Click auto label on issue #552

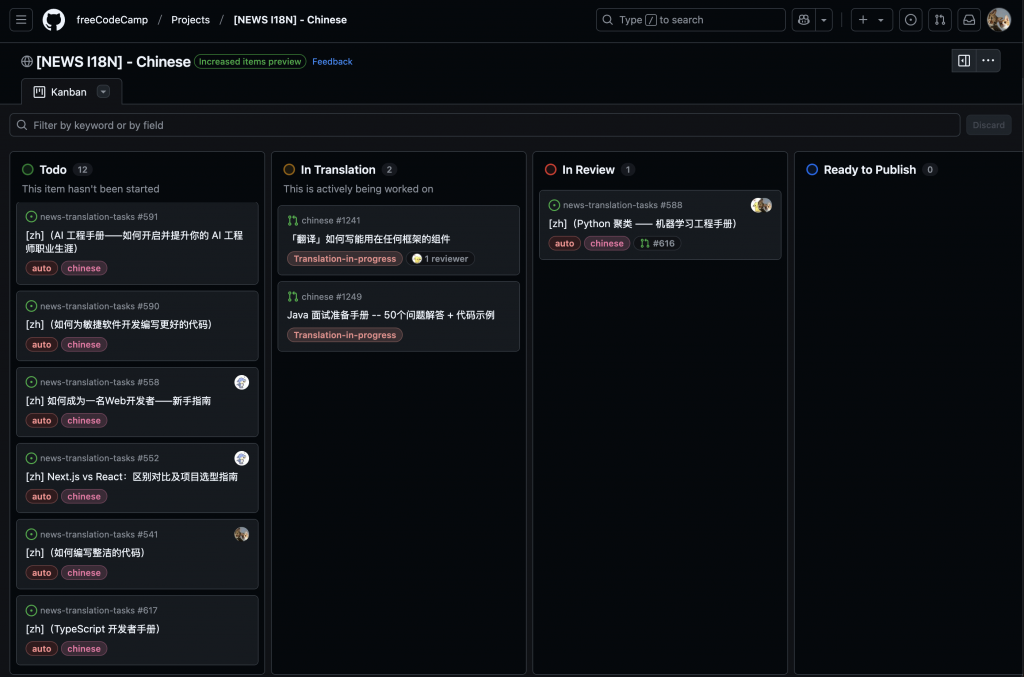point(41,497)
